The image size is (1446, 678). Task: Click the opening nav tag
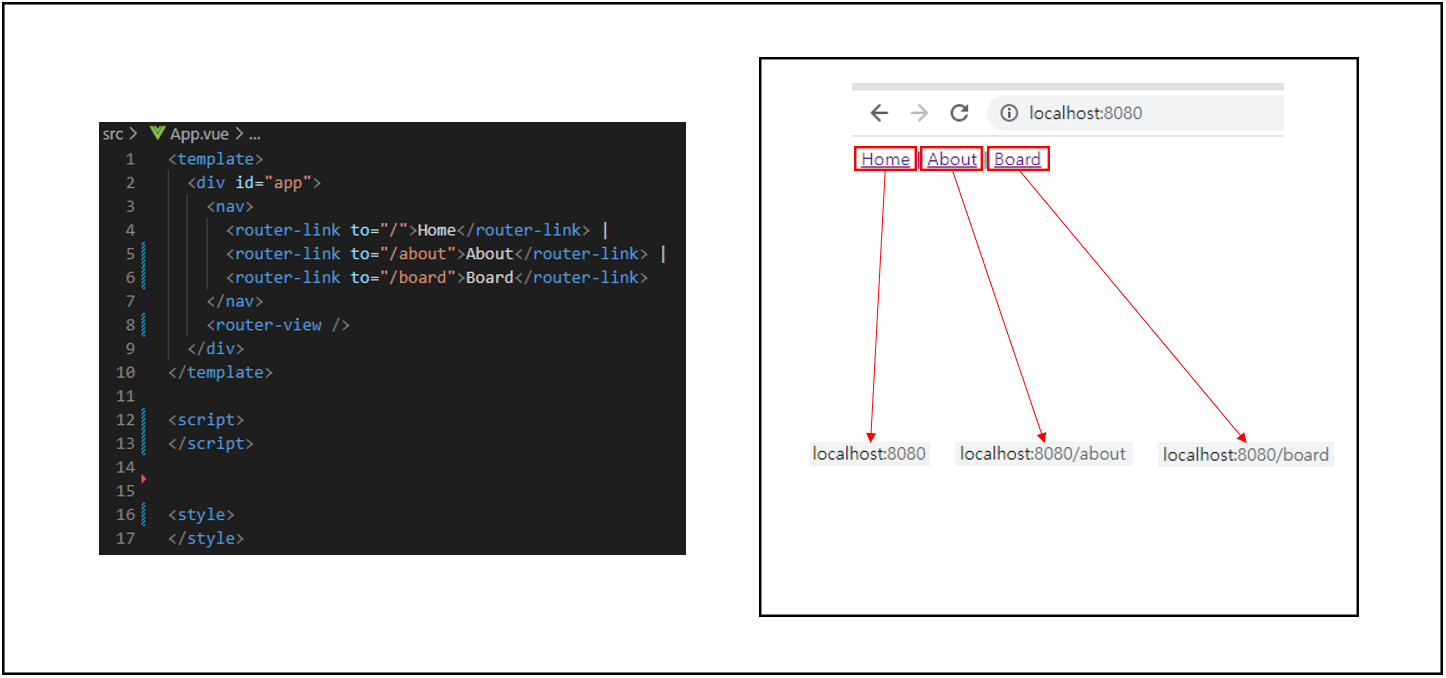pyautogui.click(x=230, y=206)
